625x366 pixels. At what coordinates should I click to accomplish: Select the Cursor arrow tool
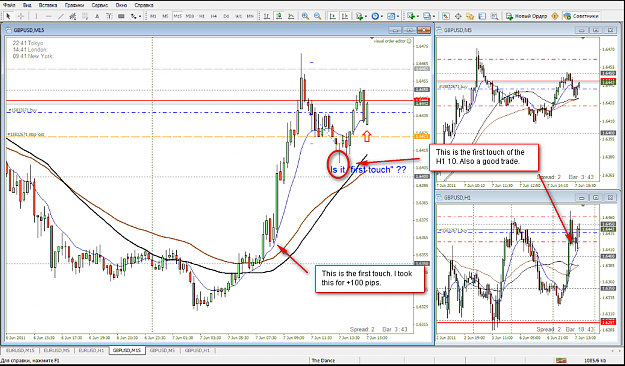8,16
